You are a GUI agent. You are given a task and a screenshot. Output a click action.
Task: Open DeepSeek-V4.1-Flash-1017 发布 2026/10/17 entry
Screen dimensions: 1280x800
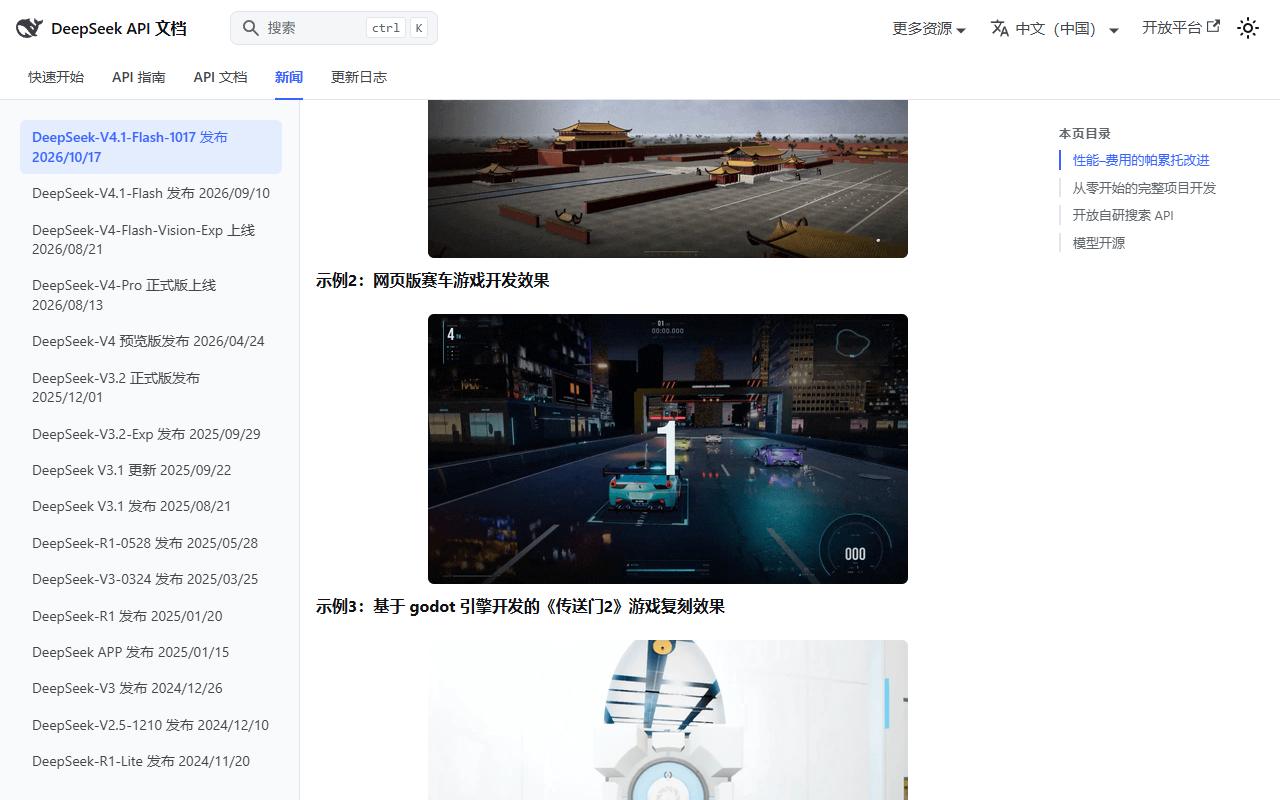(x=151, y=147)
